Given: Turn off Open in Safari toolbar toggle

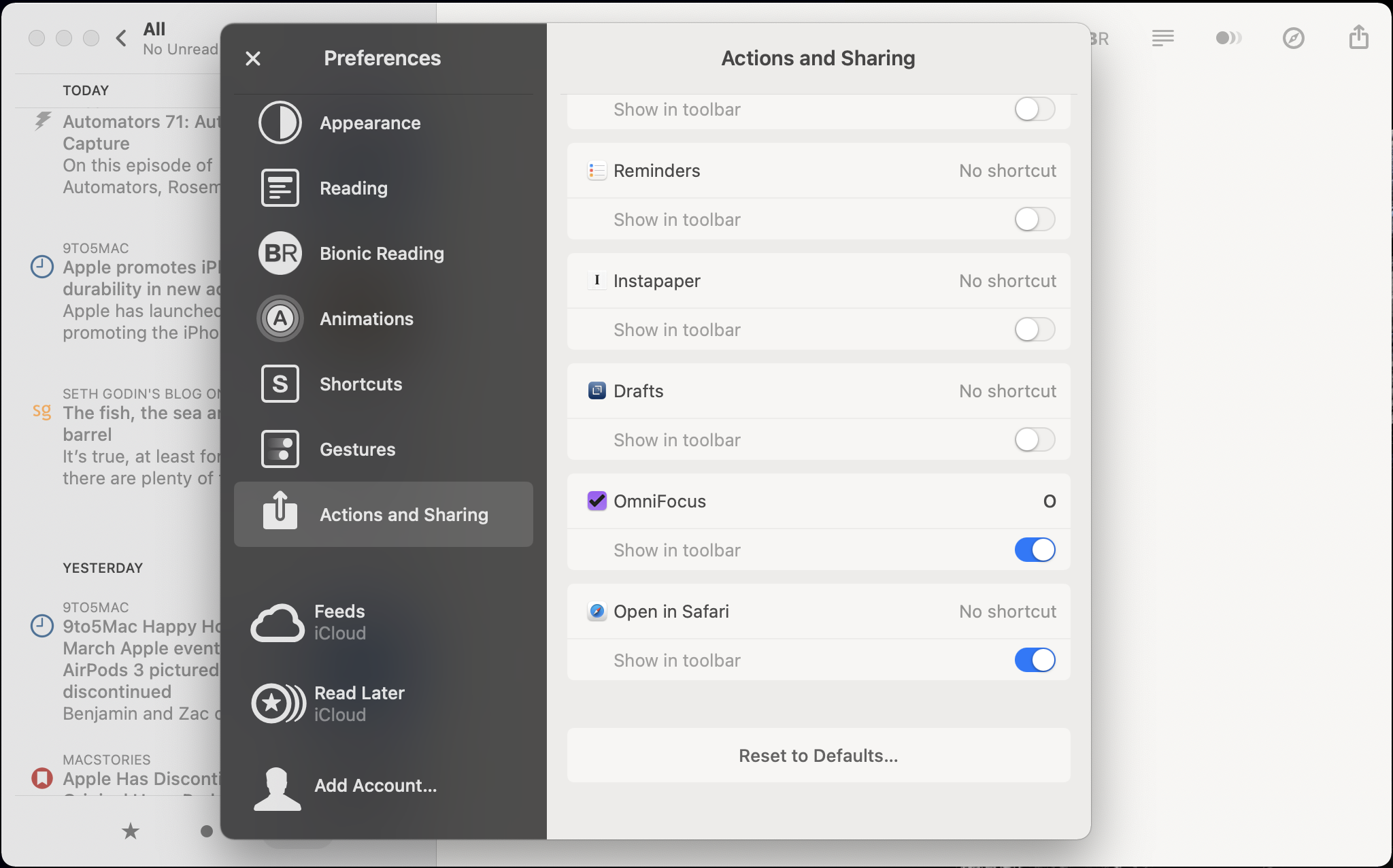Looking at the screenshot, I should (1035, 661).
